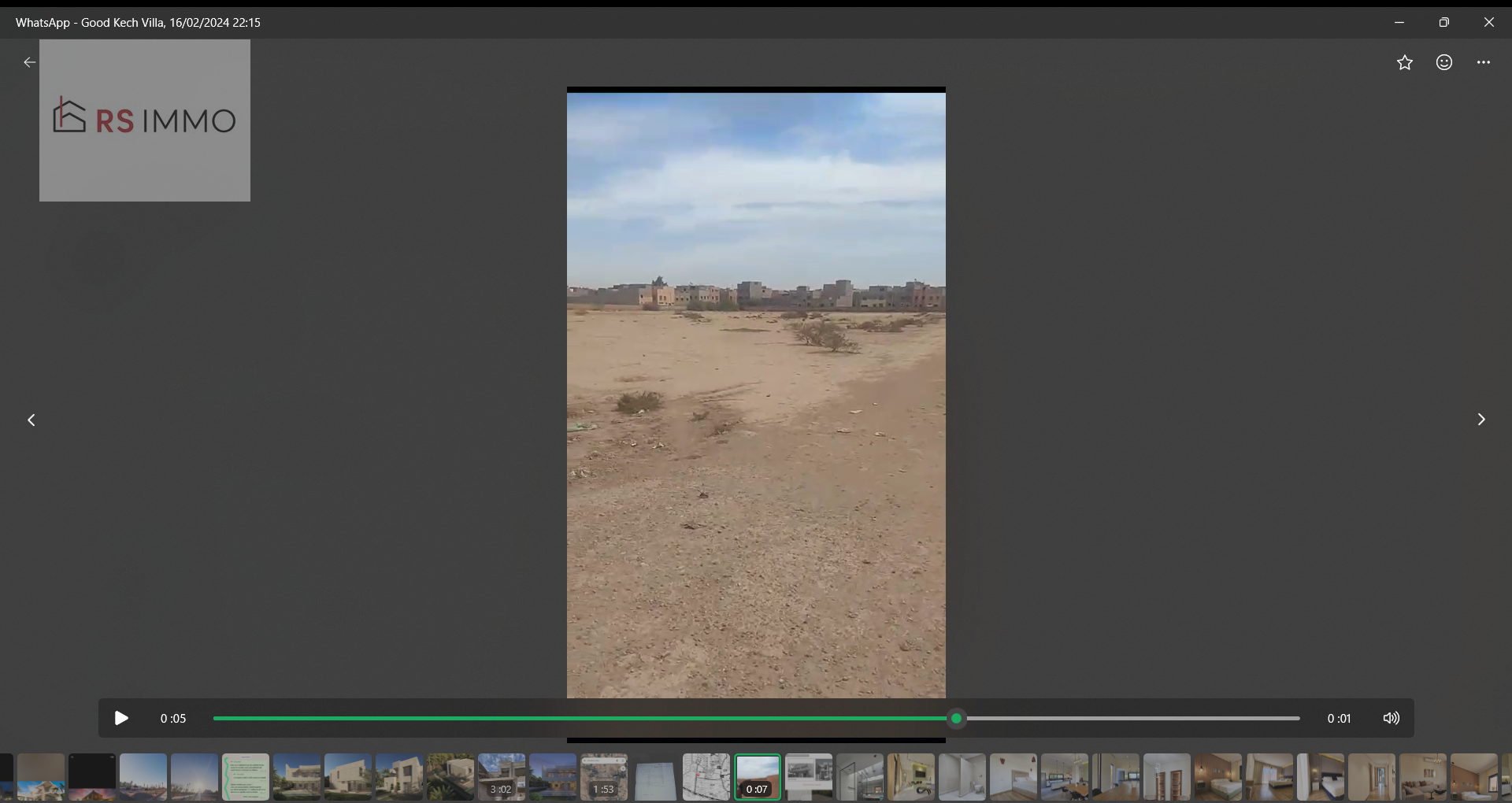This screenshot has height=803, width=1512.
Task: Click the 0:05 elapsed time label
Action: pyautogui.click(x=173, y=718)
